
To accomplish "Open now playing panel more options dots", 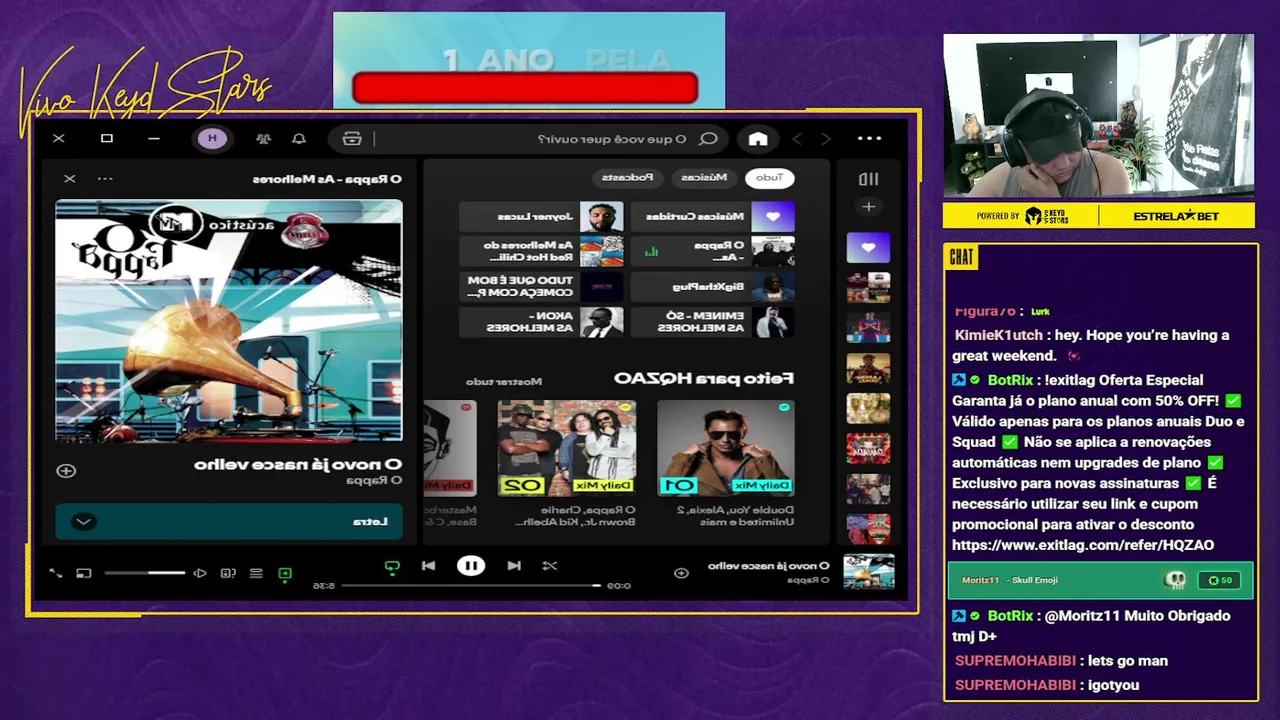I will point(105,179).
